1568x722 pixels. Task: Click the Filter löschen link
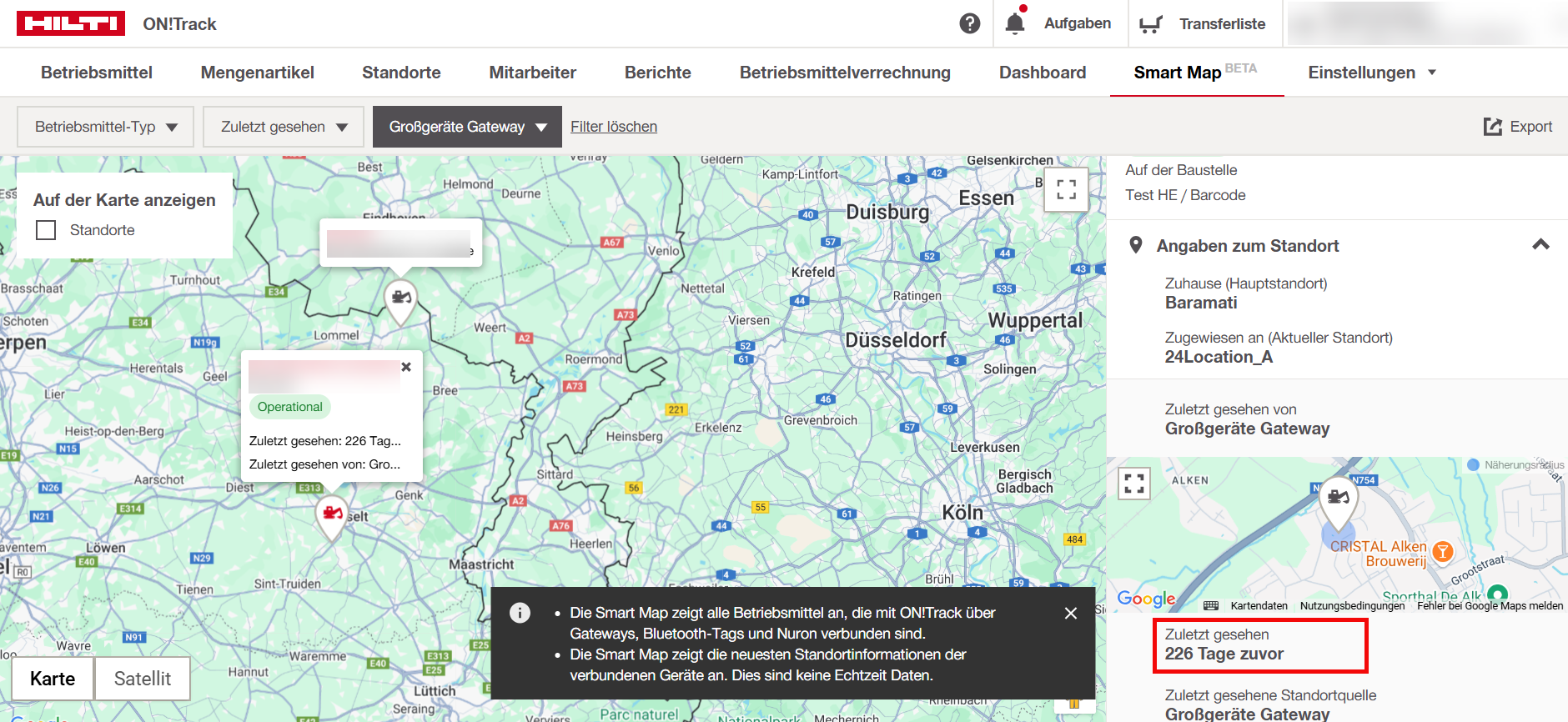[614, 127]
